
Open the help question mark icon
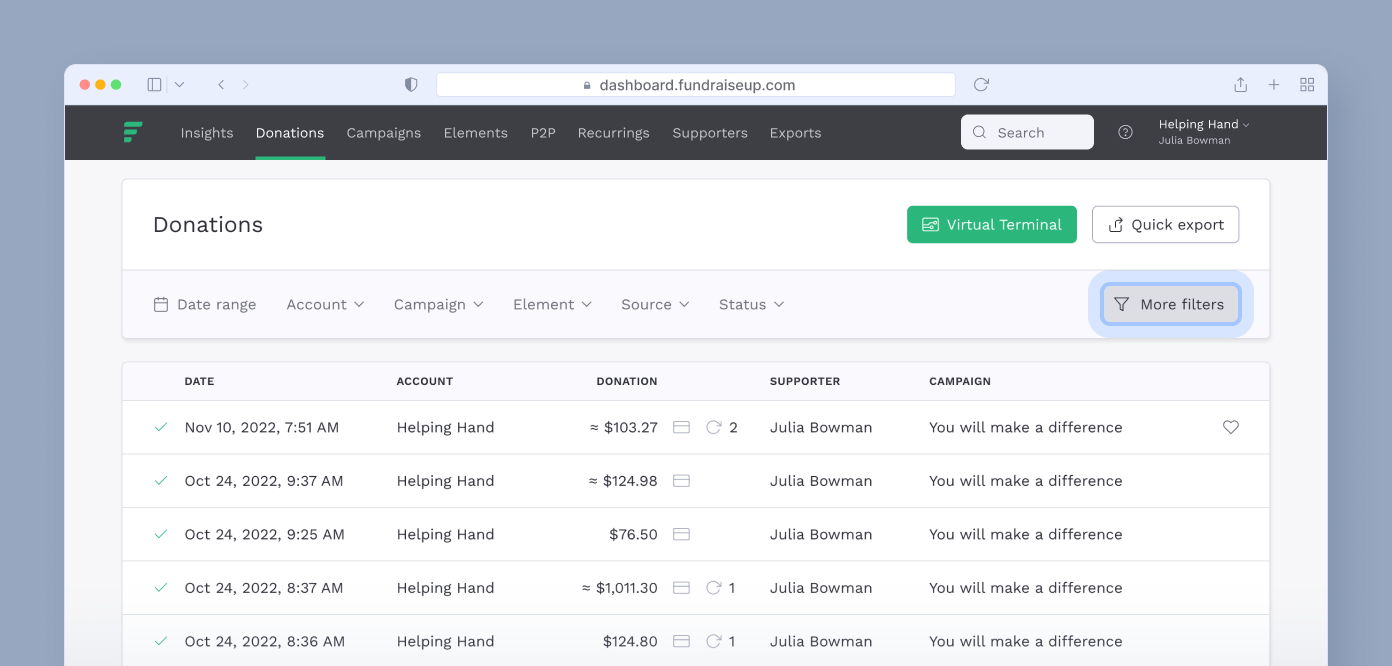[x=1125, y=132]
